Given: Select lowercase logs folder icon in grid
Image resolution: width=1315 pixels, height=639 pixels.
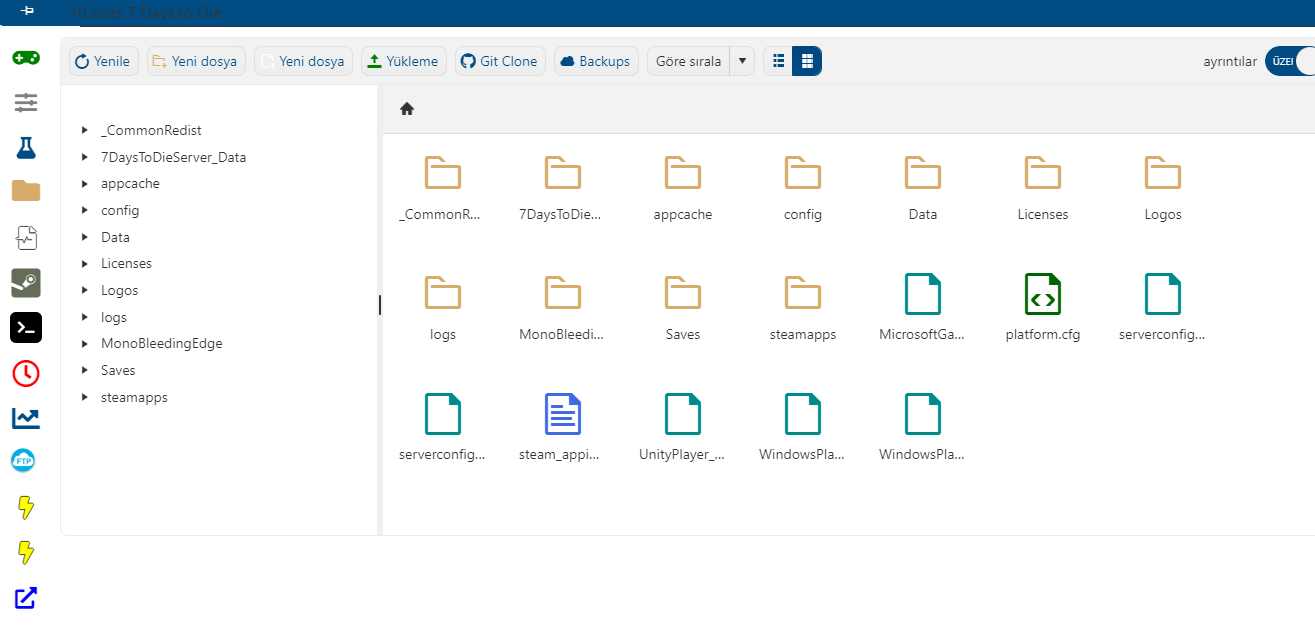Looking at the screenshot, I should click(x=443, y=293).
